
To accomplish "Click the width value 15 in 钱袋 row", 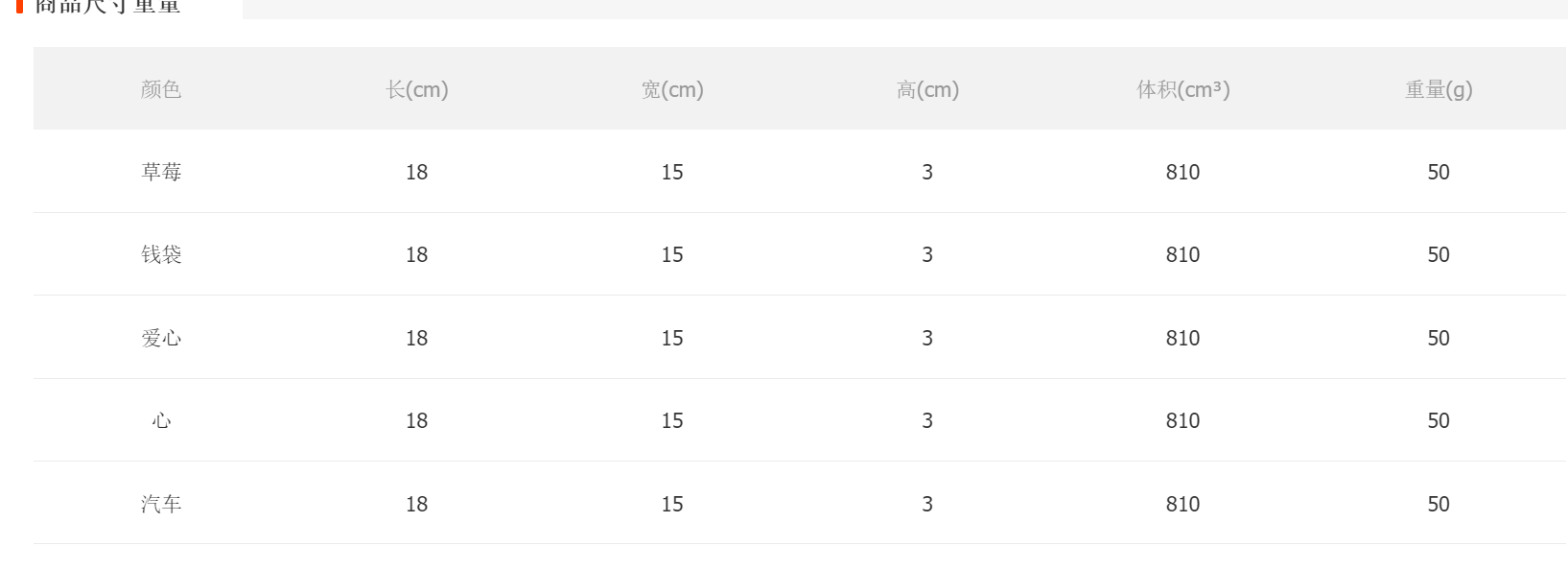I will pos(672,254).
